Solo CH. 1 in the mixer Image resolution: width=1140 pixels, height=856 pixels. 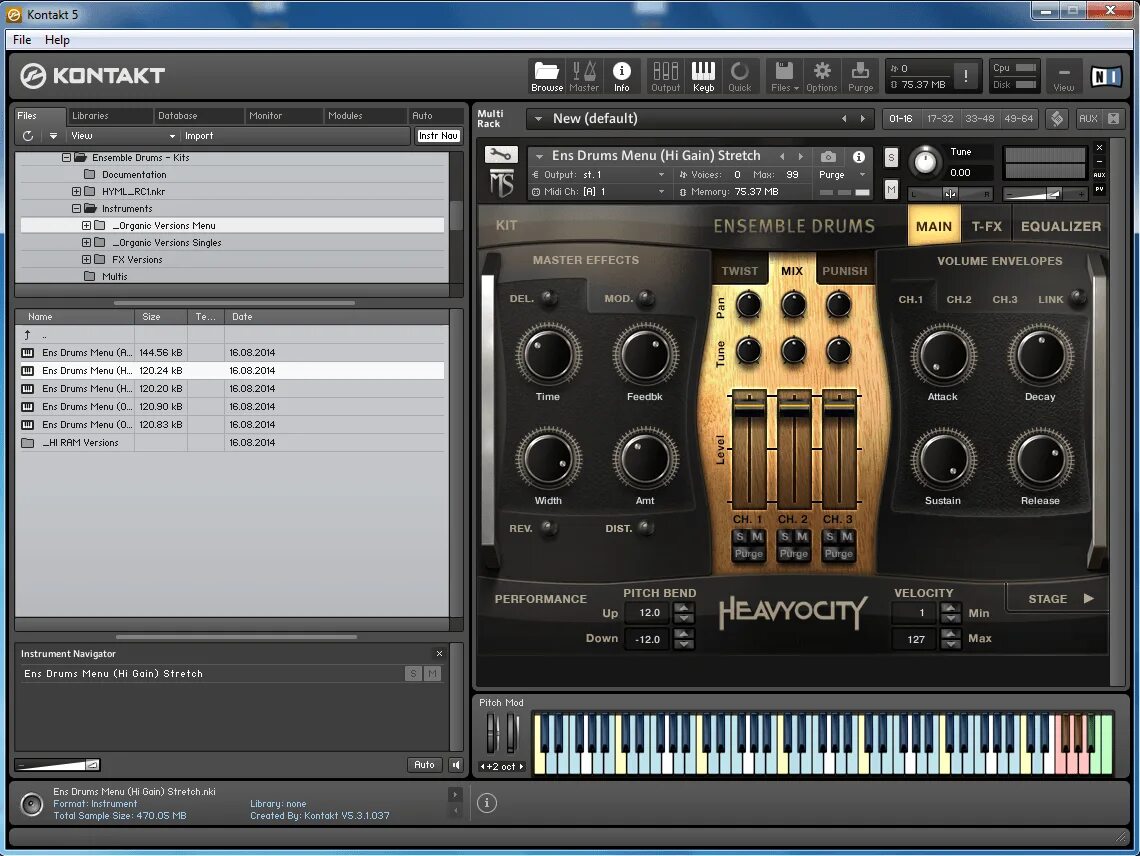pos(740,536)
